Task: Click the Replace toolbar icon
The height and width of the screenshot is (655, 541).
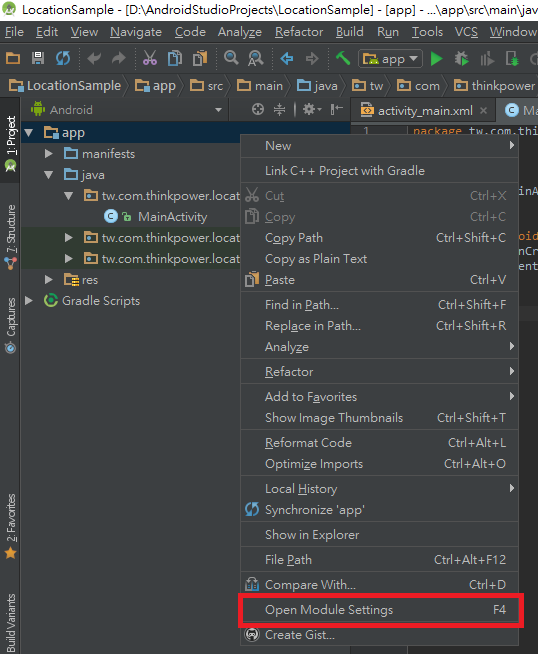Action: pyautogui.click(x=256, y=58)
